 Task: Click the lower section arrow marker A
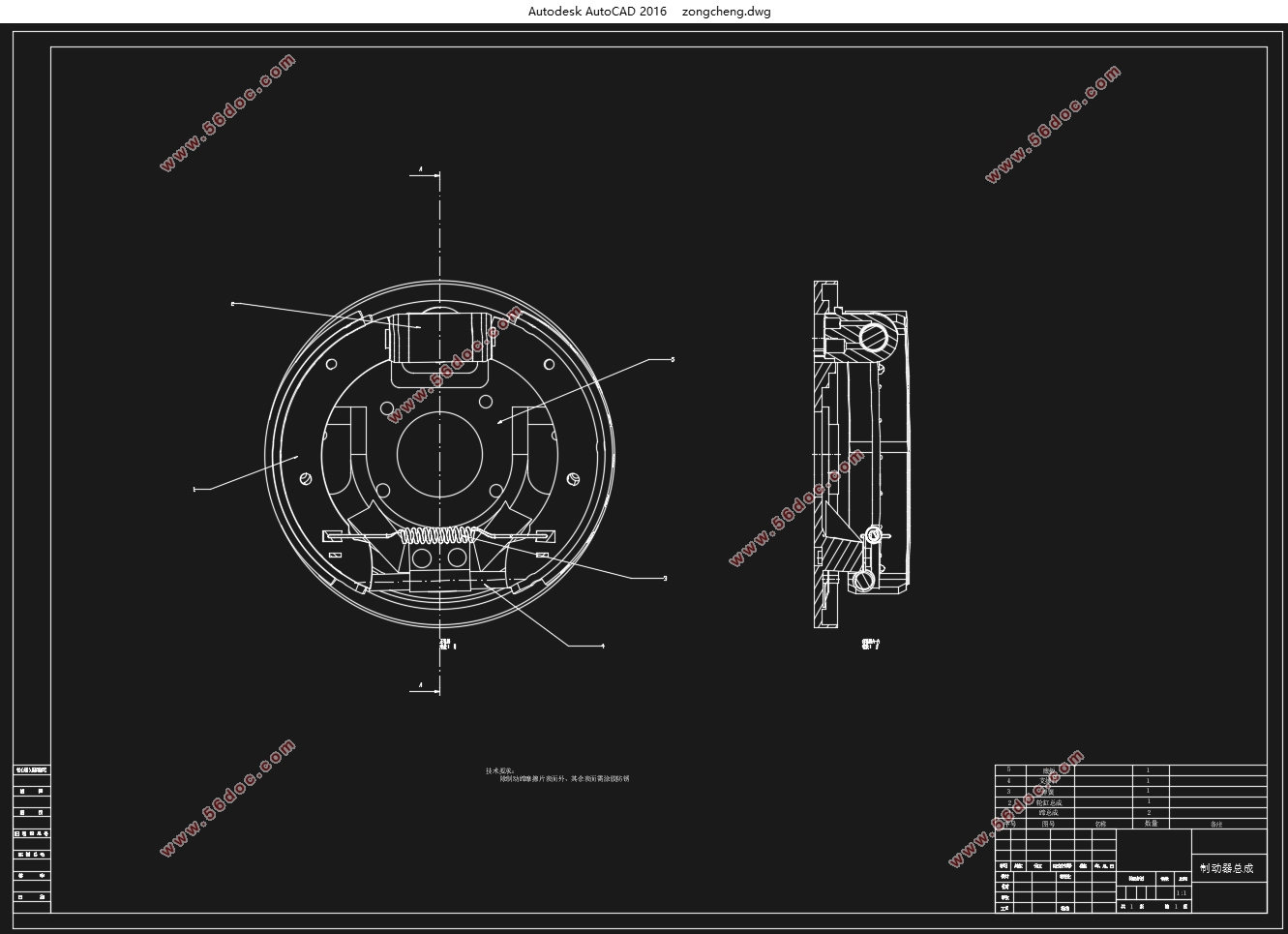421,685
